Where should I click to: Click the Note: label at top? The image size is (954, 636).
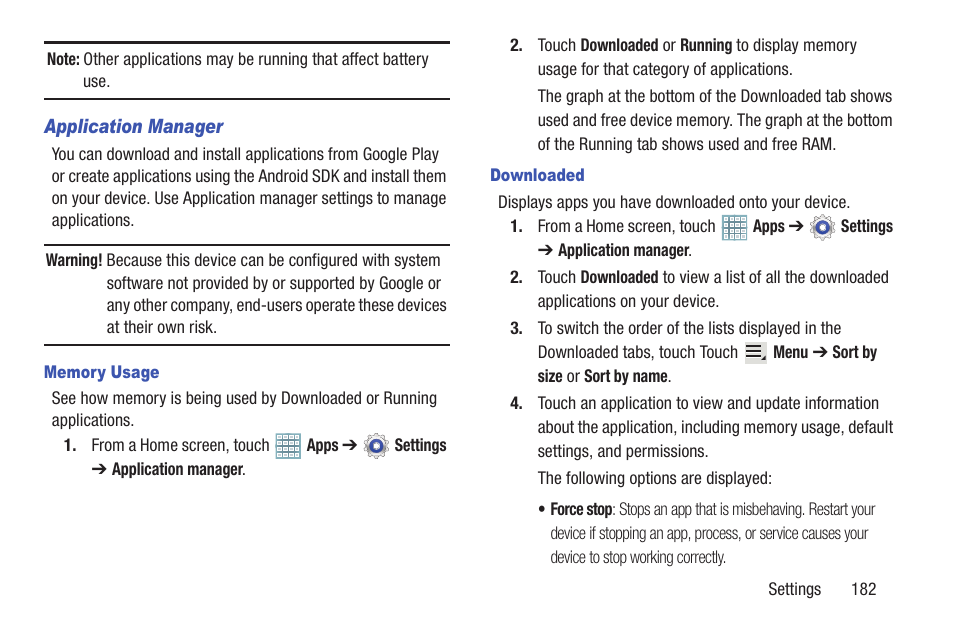pyautogui.click(x=63, y=59)
